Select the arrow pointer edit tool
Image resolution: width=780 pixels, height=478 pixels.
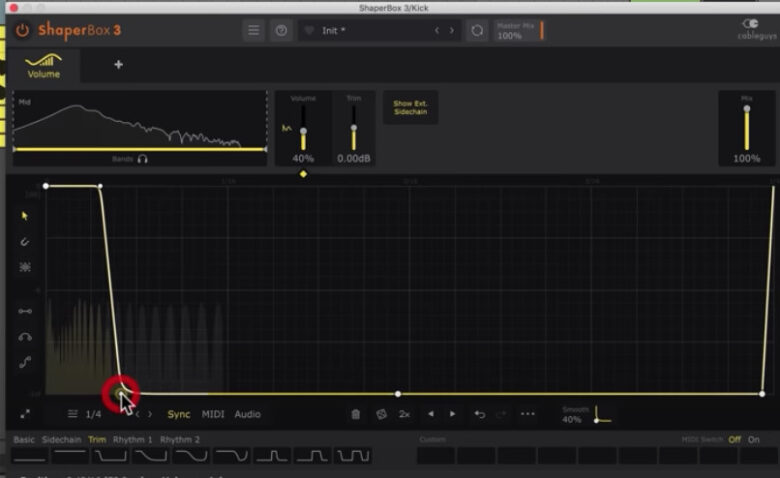pyautogui.click(x=24, y=216)
